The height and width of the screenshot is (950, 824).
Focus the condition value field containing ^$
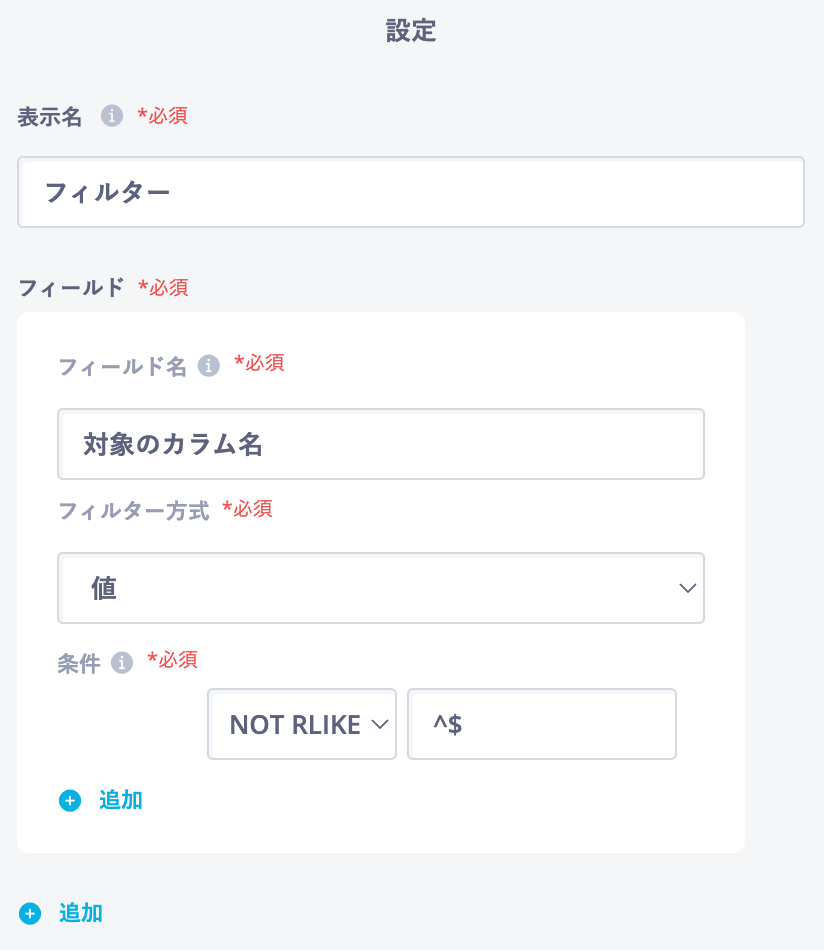542,724
